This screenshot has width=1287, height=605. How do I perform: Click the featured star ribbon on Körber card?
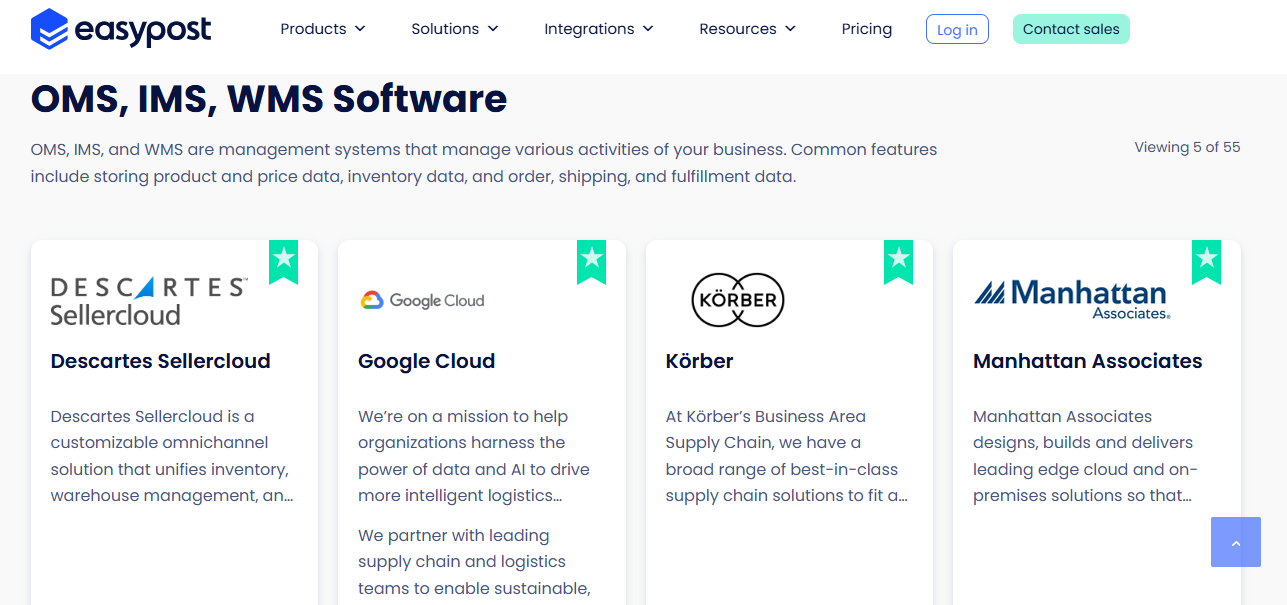[x=899, y=262]
